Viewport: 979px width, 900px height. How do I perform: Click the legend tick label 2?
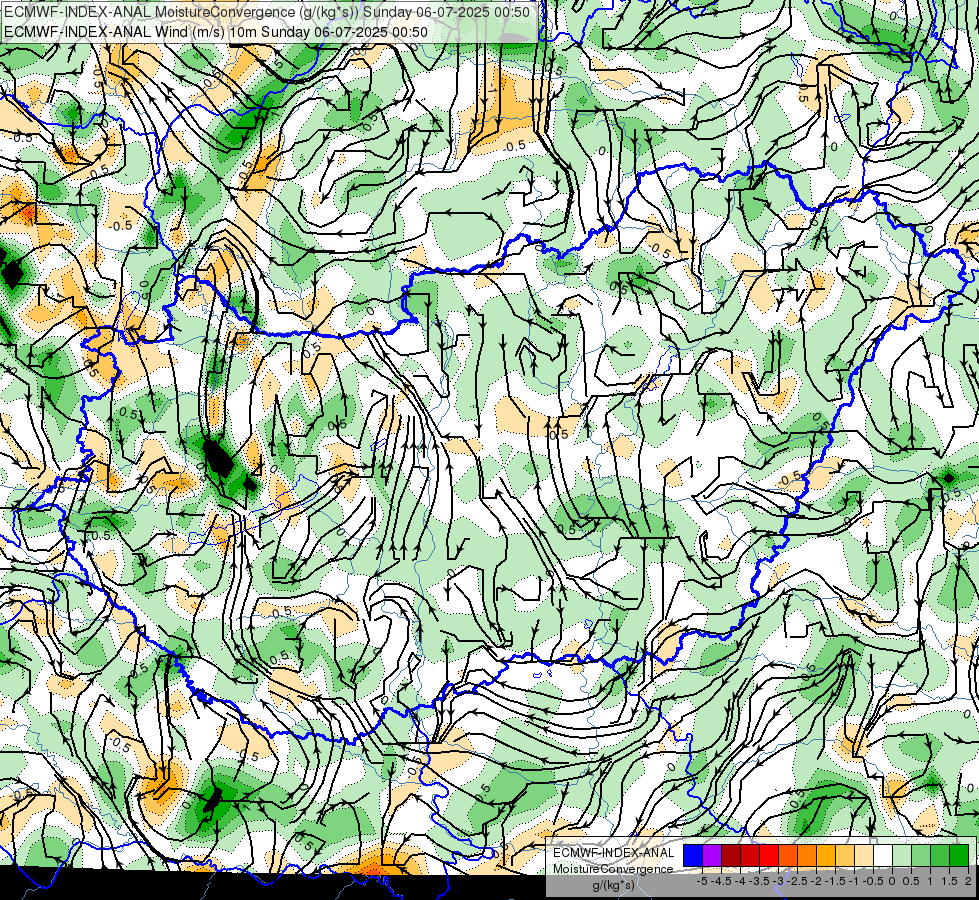(968, 881)
